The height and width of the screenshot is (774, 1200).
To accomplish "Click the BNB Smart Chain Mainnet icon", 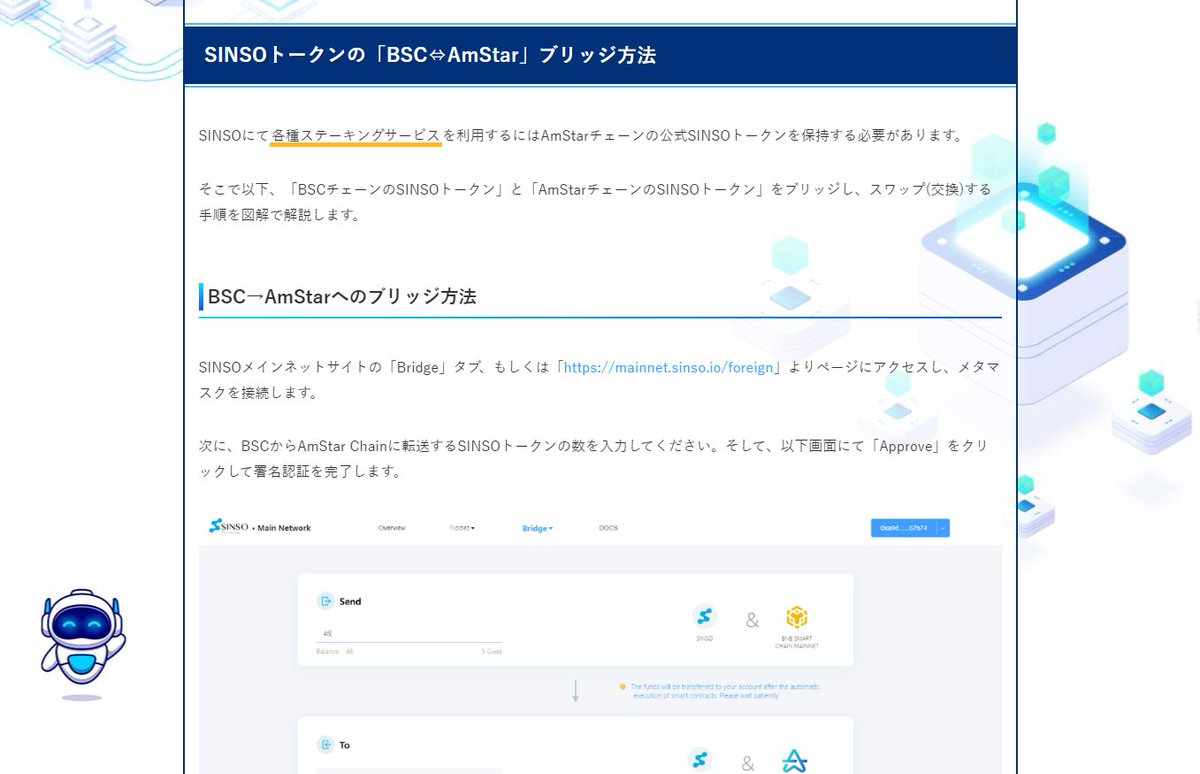I will 796,617.
